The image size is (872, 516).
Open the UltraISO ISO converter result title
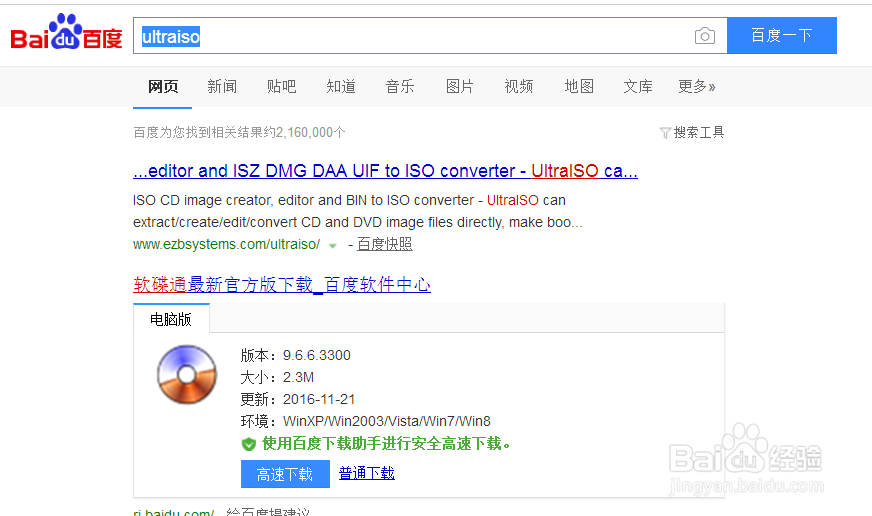coord(385,171)
